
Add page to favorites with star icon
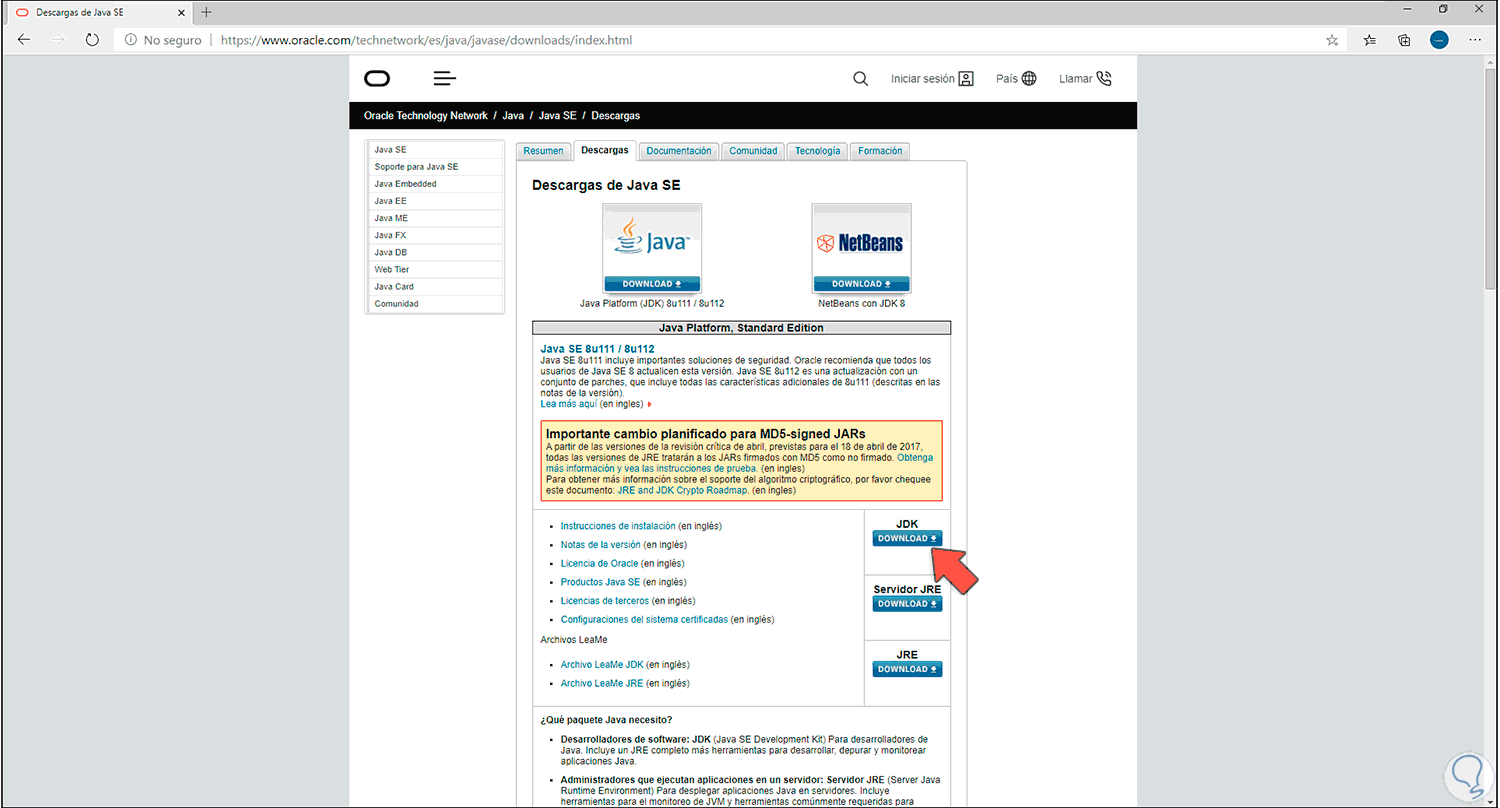pos(1332,40)
